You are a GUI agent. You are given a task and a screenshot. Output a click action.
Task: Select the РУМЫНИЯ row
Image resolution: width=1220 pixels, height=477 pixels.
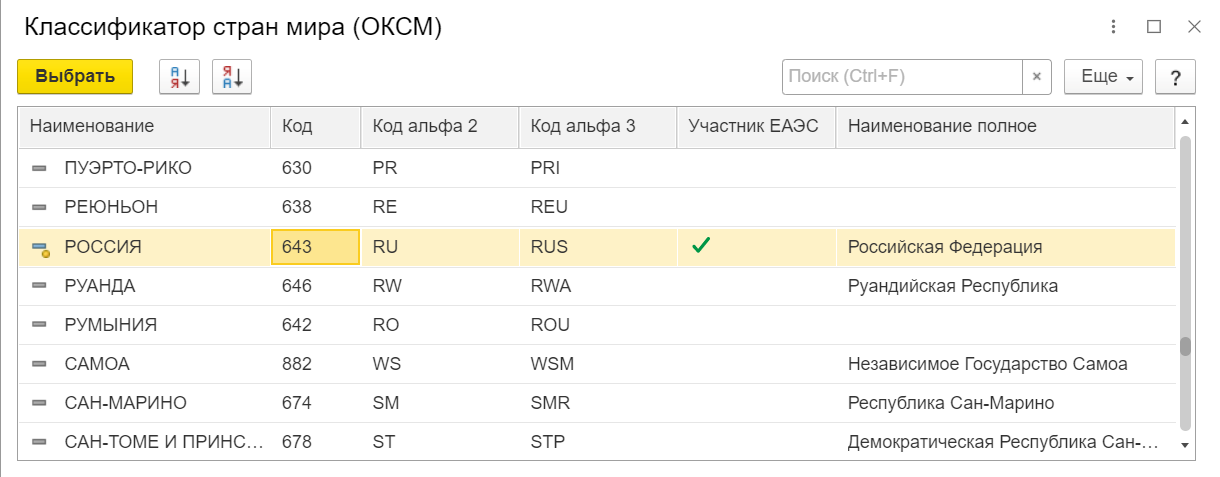112,325
